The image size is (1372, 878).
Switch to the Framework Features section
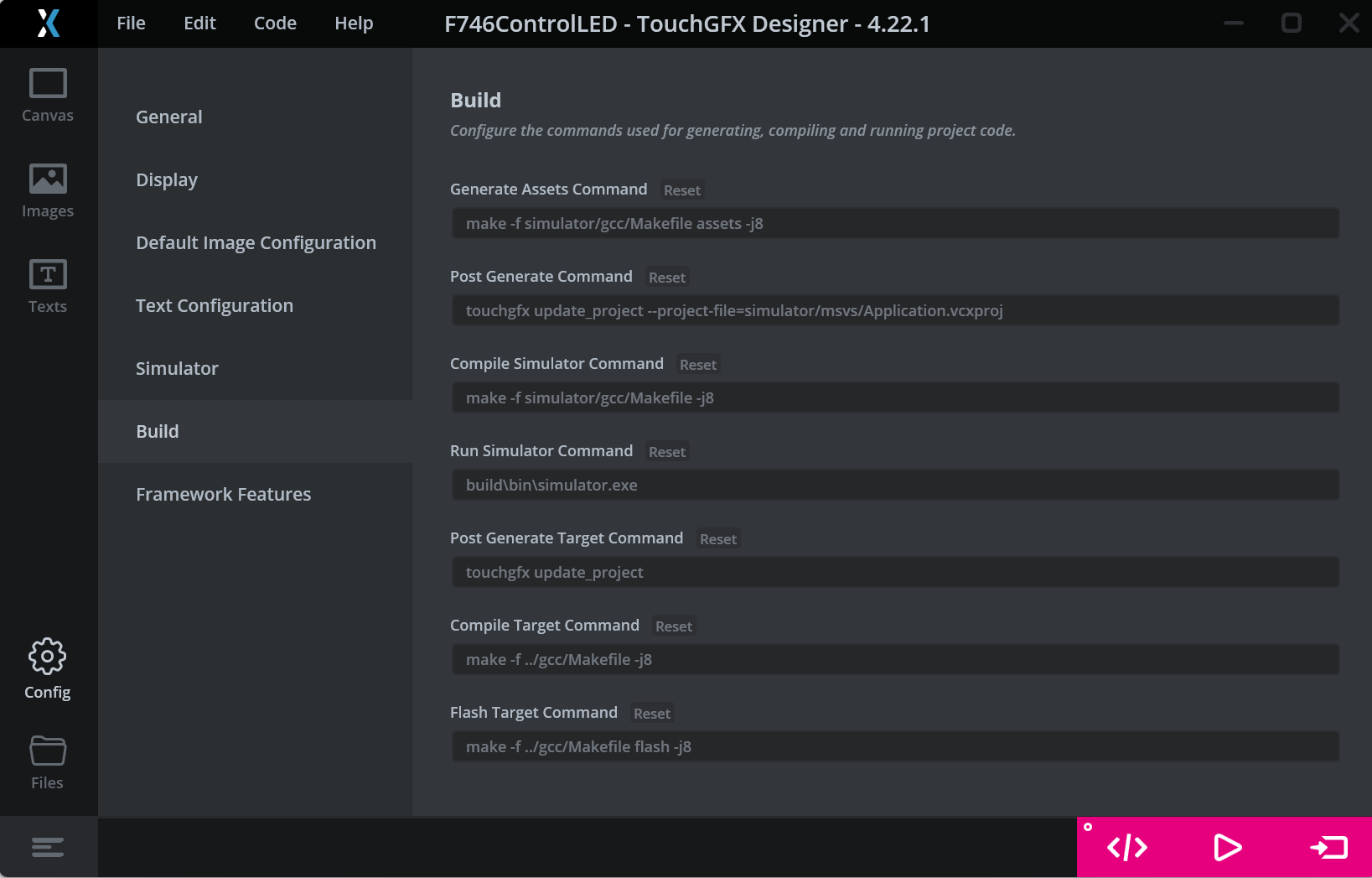tap(223, 494)
